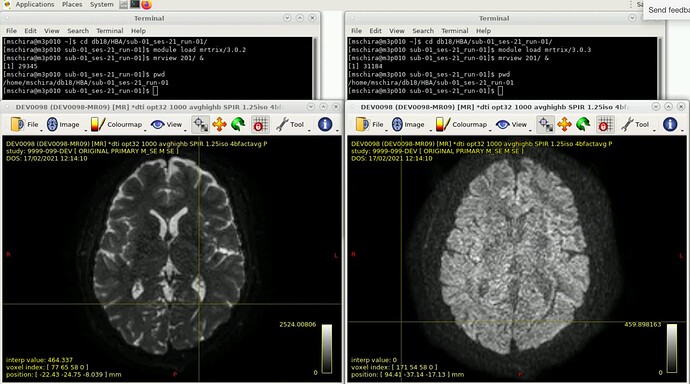
Task: Open File menu in left mrview window
Action: click(x=25, y=124)
